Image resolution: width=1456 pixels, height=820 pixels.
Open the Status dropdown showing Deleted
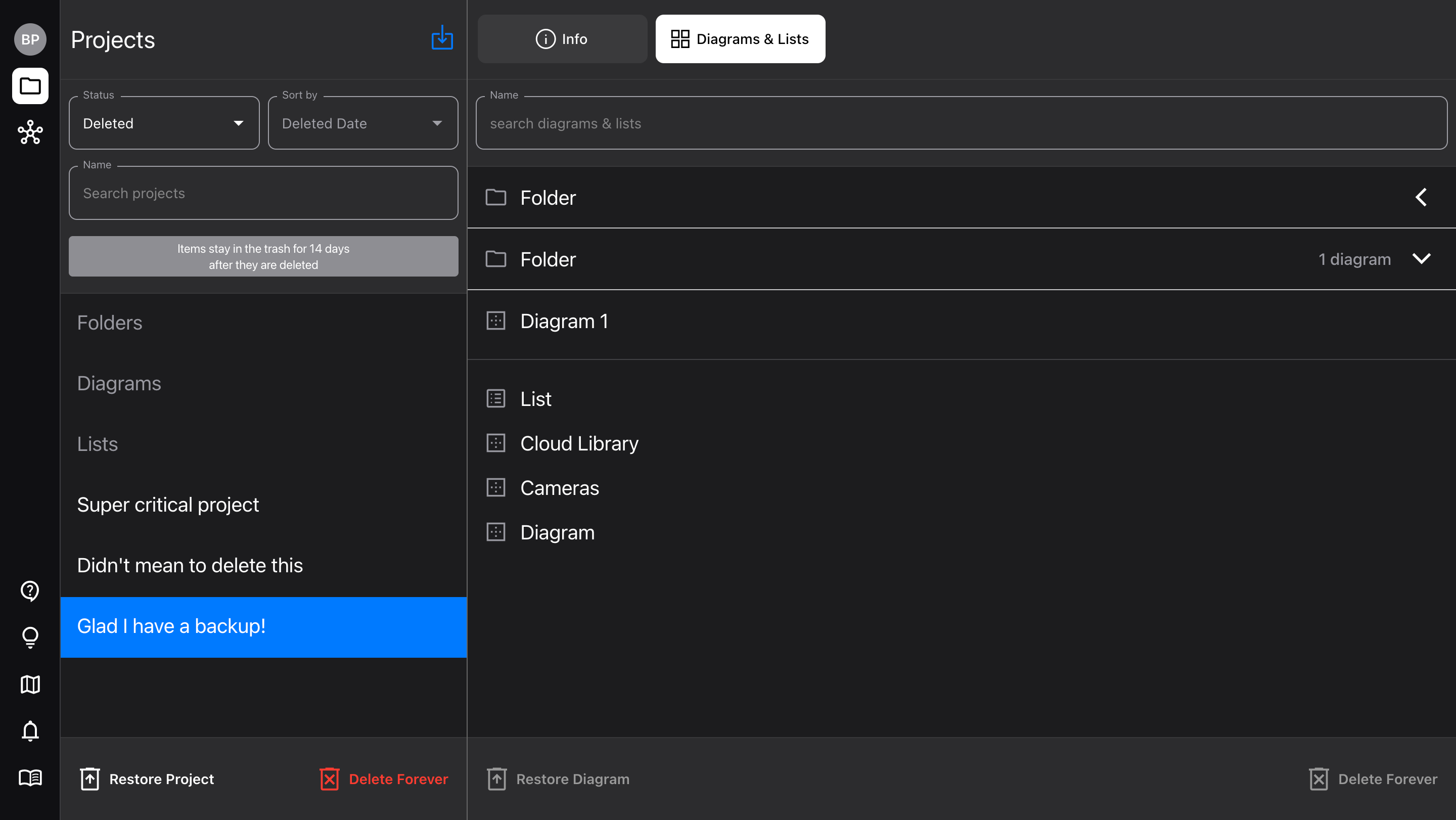pyautogui.click(x=164, y=123)
